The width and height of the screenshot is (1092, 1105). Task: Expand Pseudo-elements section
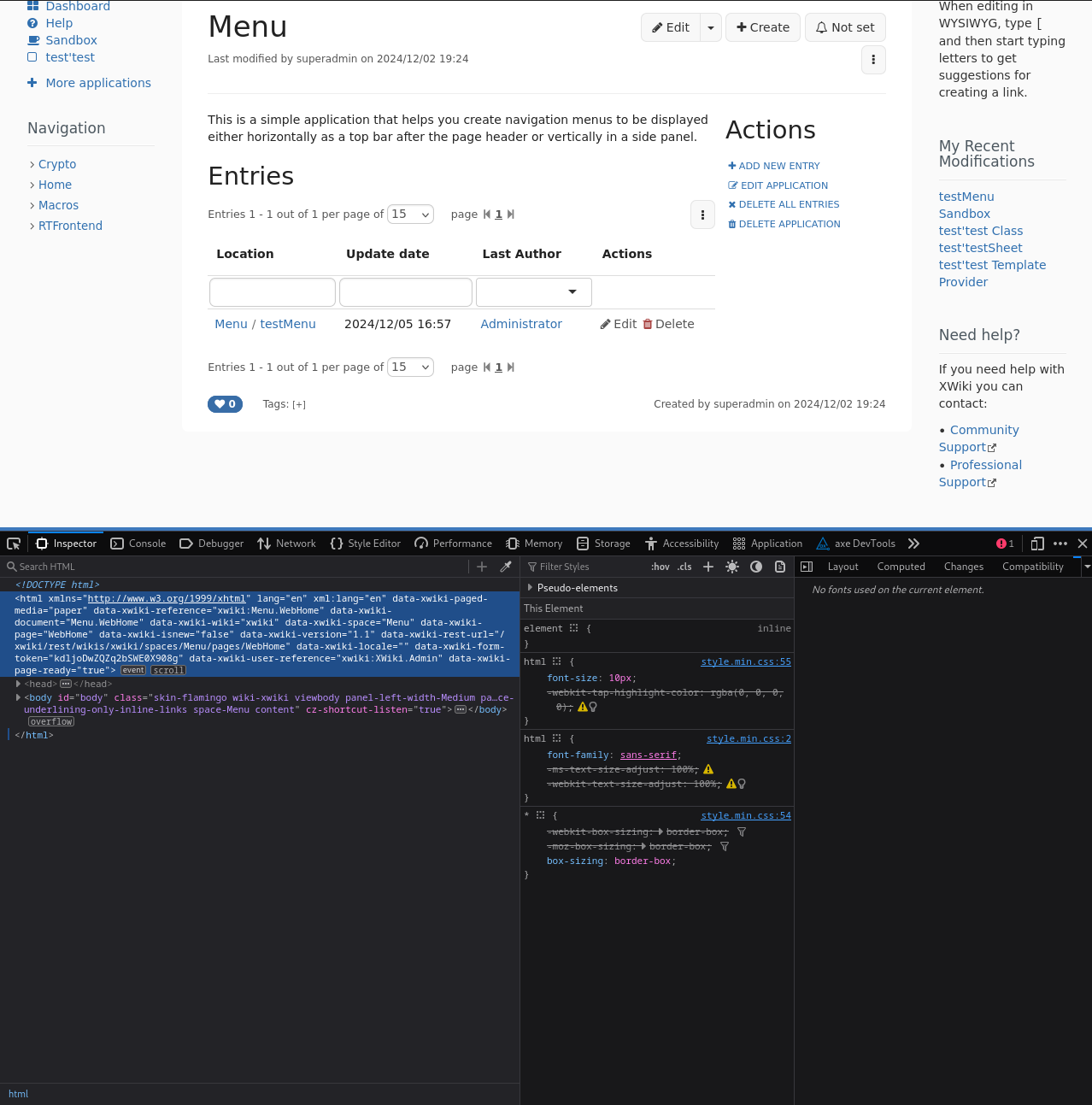click(x=531, y=588)
